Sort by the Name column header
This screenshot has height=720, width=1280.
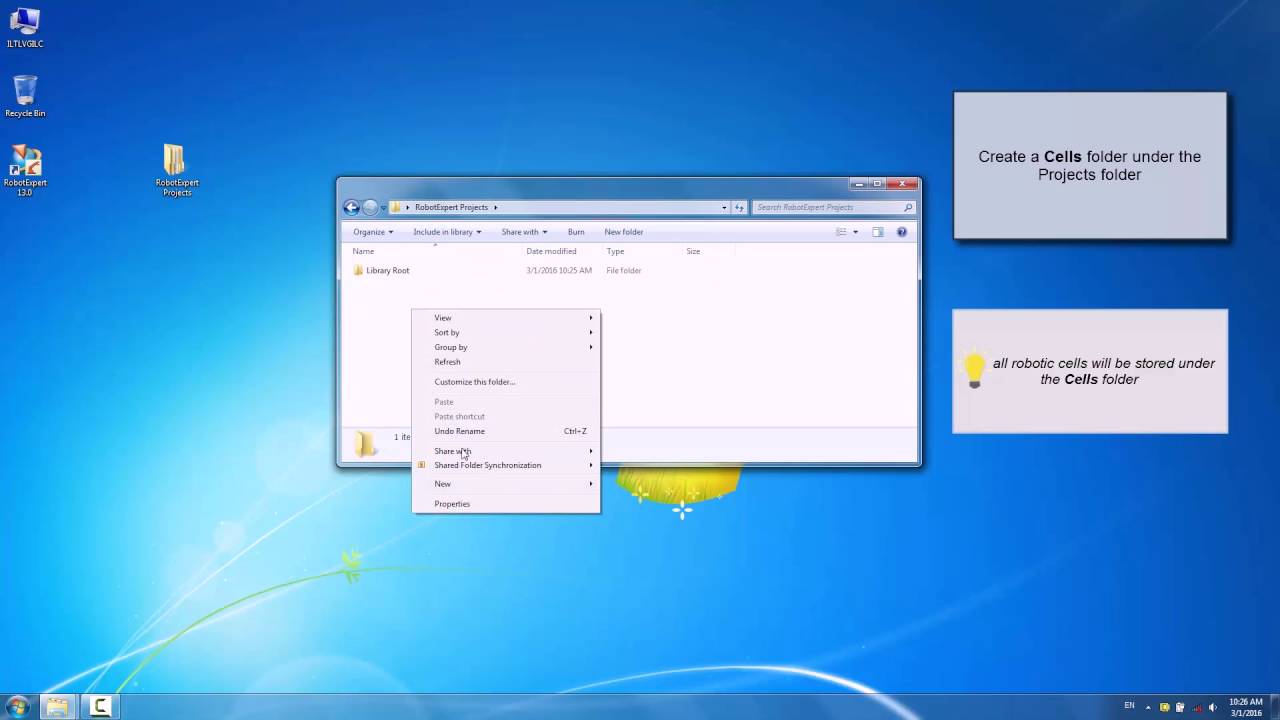(x=434, y=251)
